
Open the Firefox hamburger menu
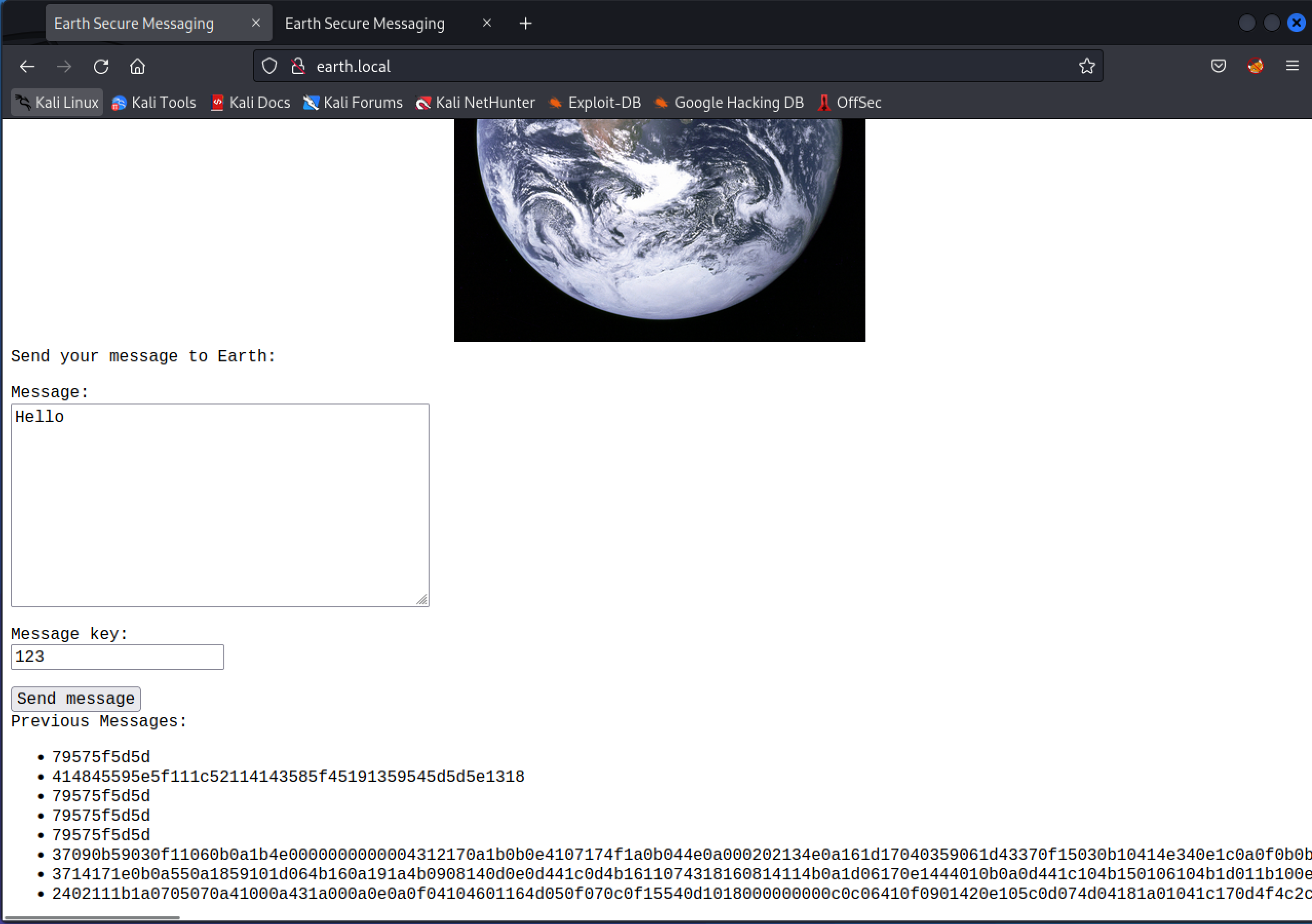pyautogui.click(x=1292, y=66)
